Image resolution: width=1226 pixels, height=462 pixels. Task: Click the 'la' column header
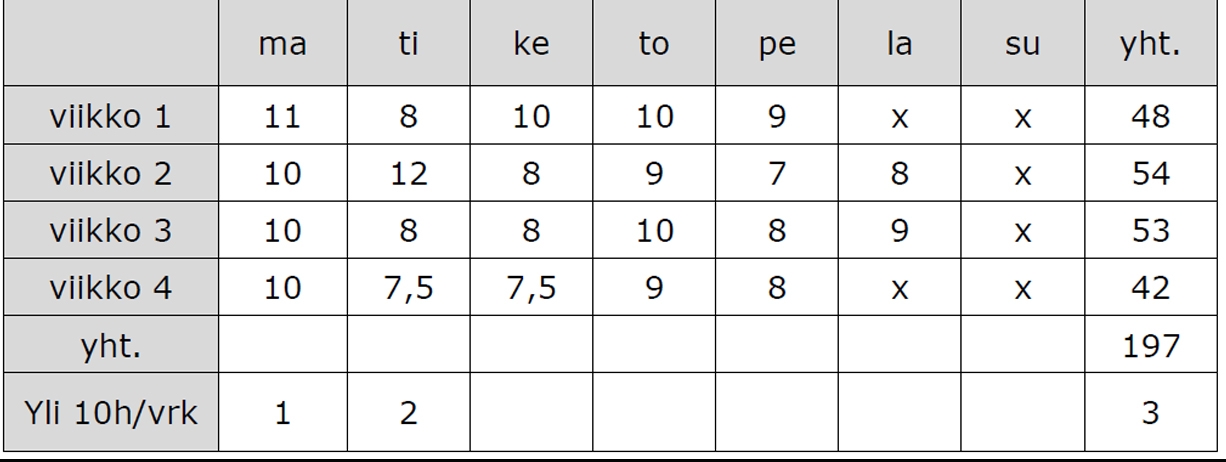tap(899, 46)
